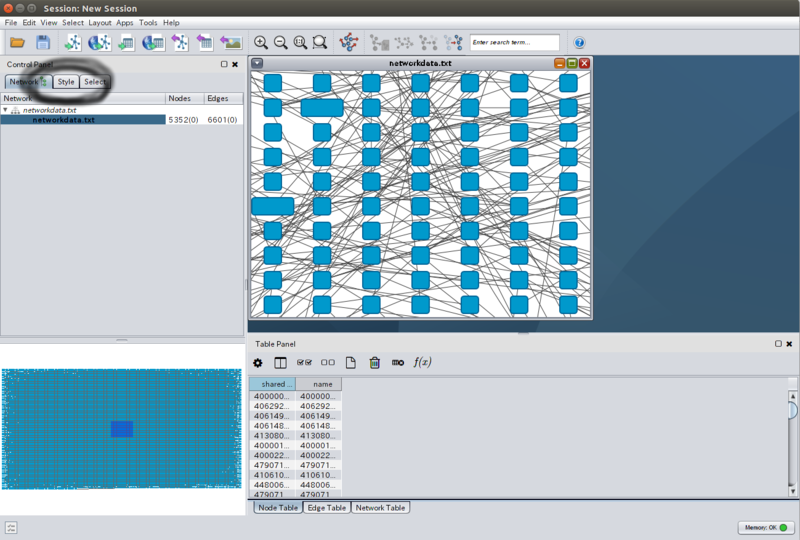Import table from file icon

coord(126,42)
